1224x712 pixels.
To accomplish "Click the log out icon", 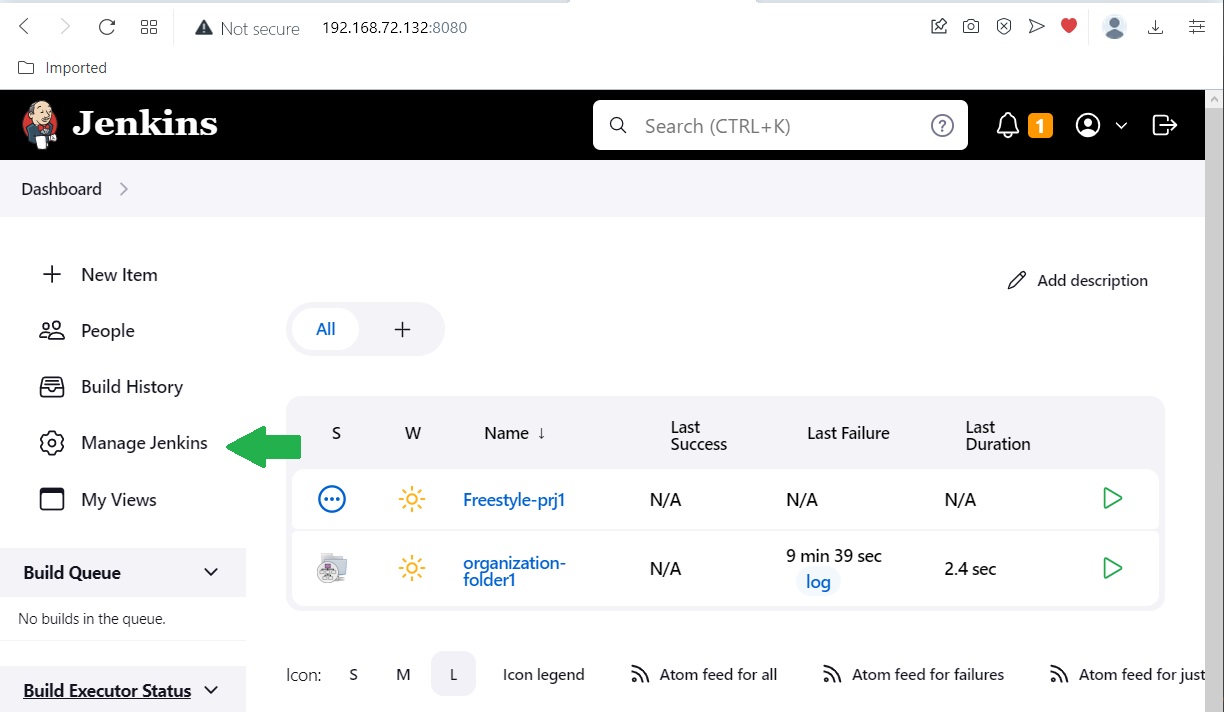I will tap(1165, 125).
